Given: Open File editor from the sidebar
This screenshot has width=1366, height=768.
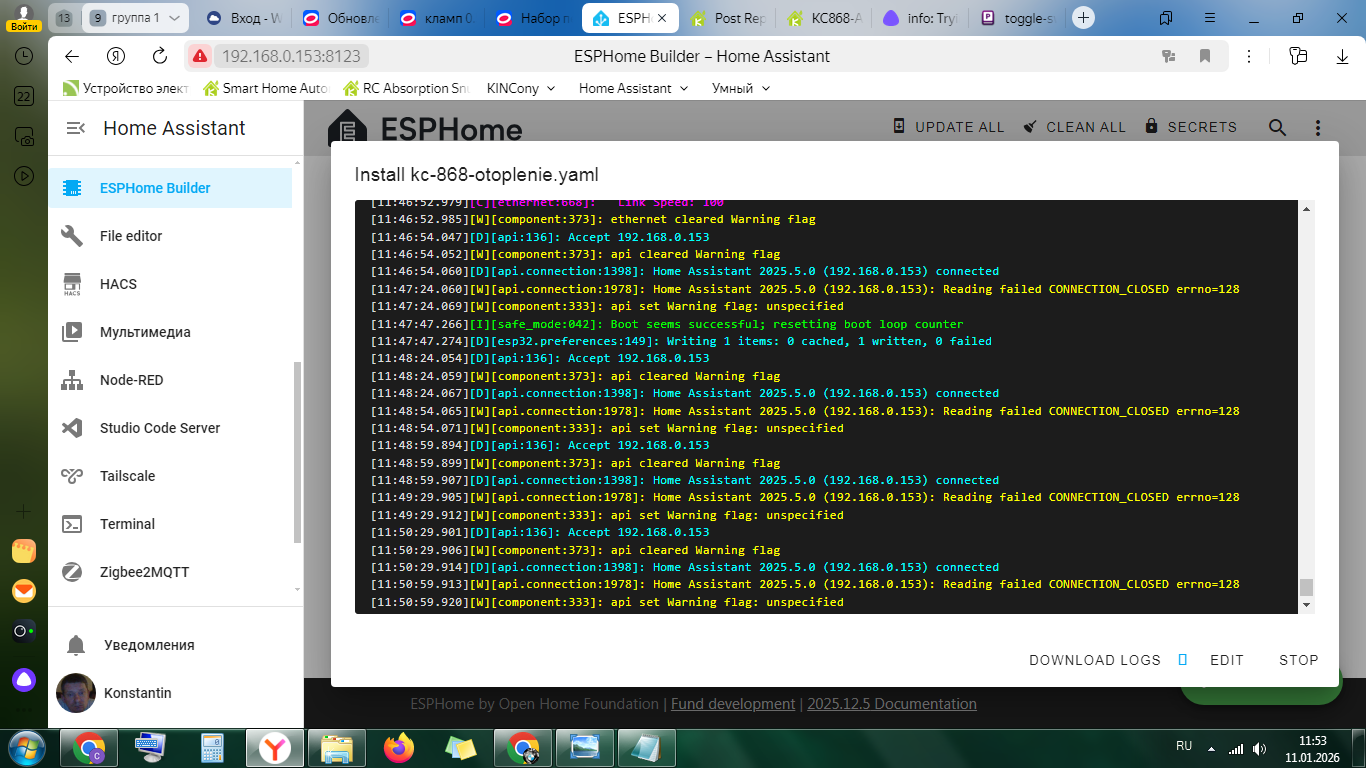Looking at the screenshot, I should (x=130, y=236).
